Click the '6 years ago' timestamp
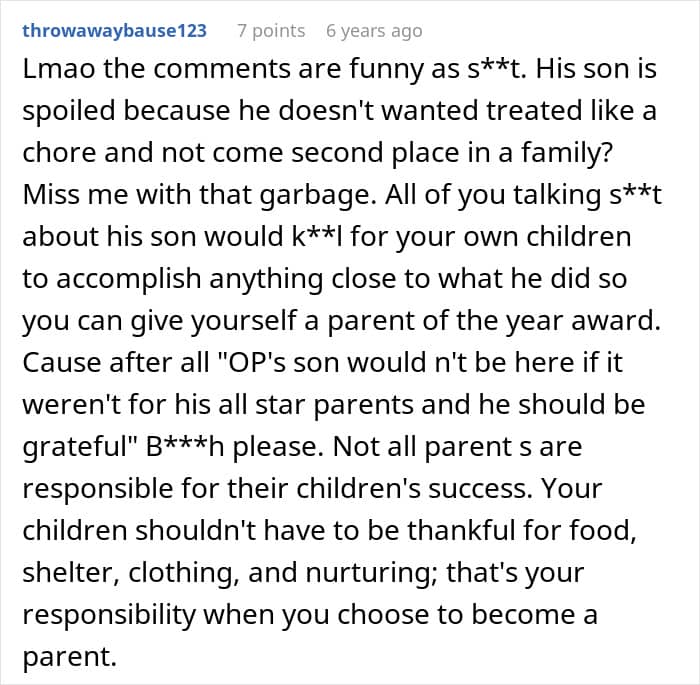The width and height of the screenshot is (700, 685). click(374, 31)
